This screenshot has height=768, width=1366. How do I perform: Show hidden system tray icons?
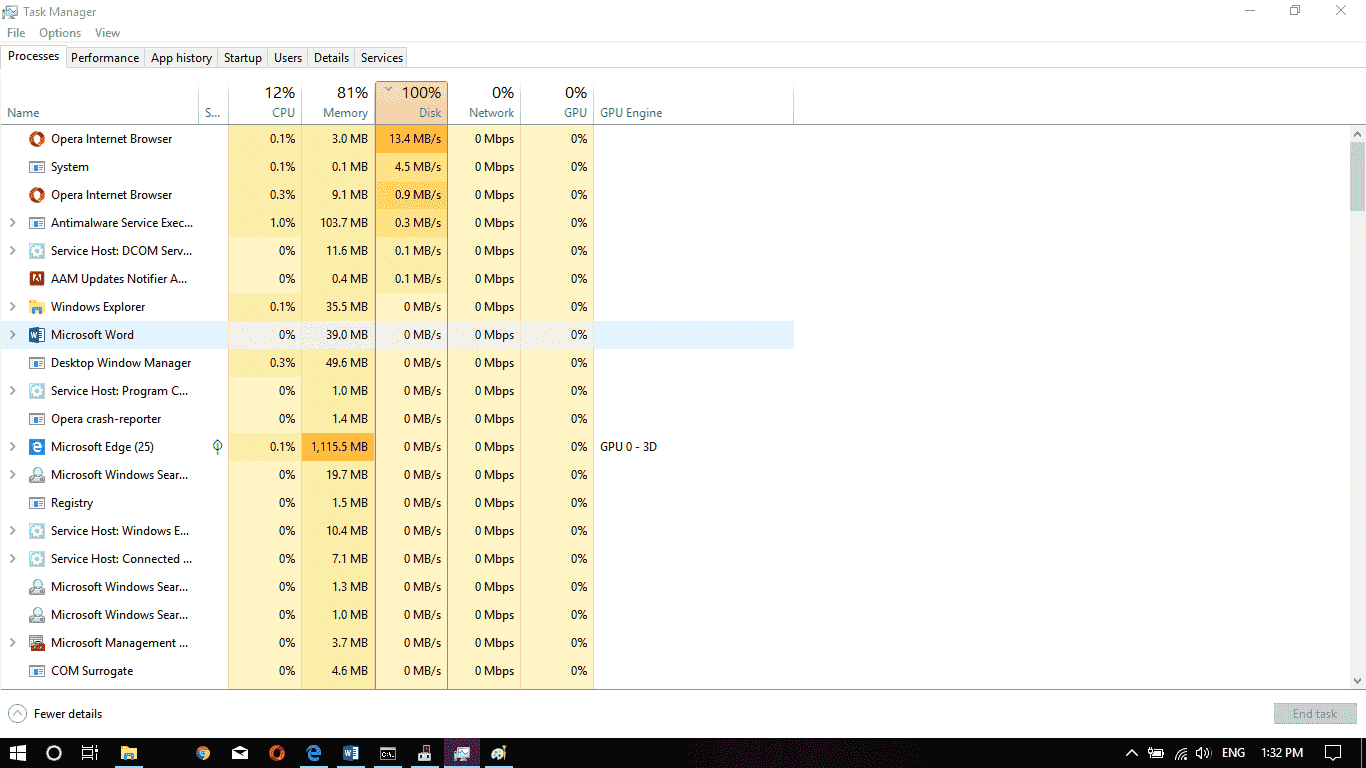point(1131,753)
